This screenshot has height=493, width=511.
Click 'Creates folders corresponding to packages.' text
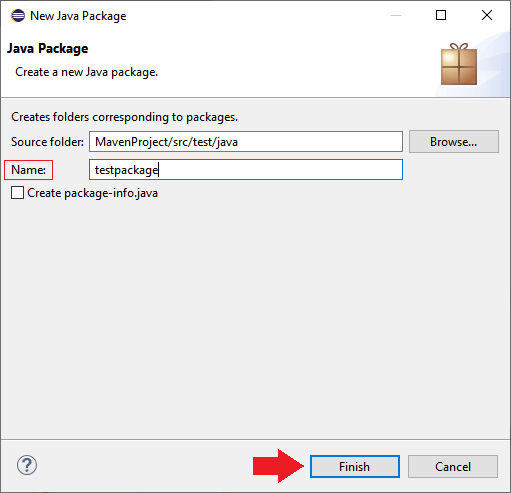[124, 117]
